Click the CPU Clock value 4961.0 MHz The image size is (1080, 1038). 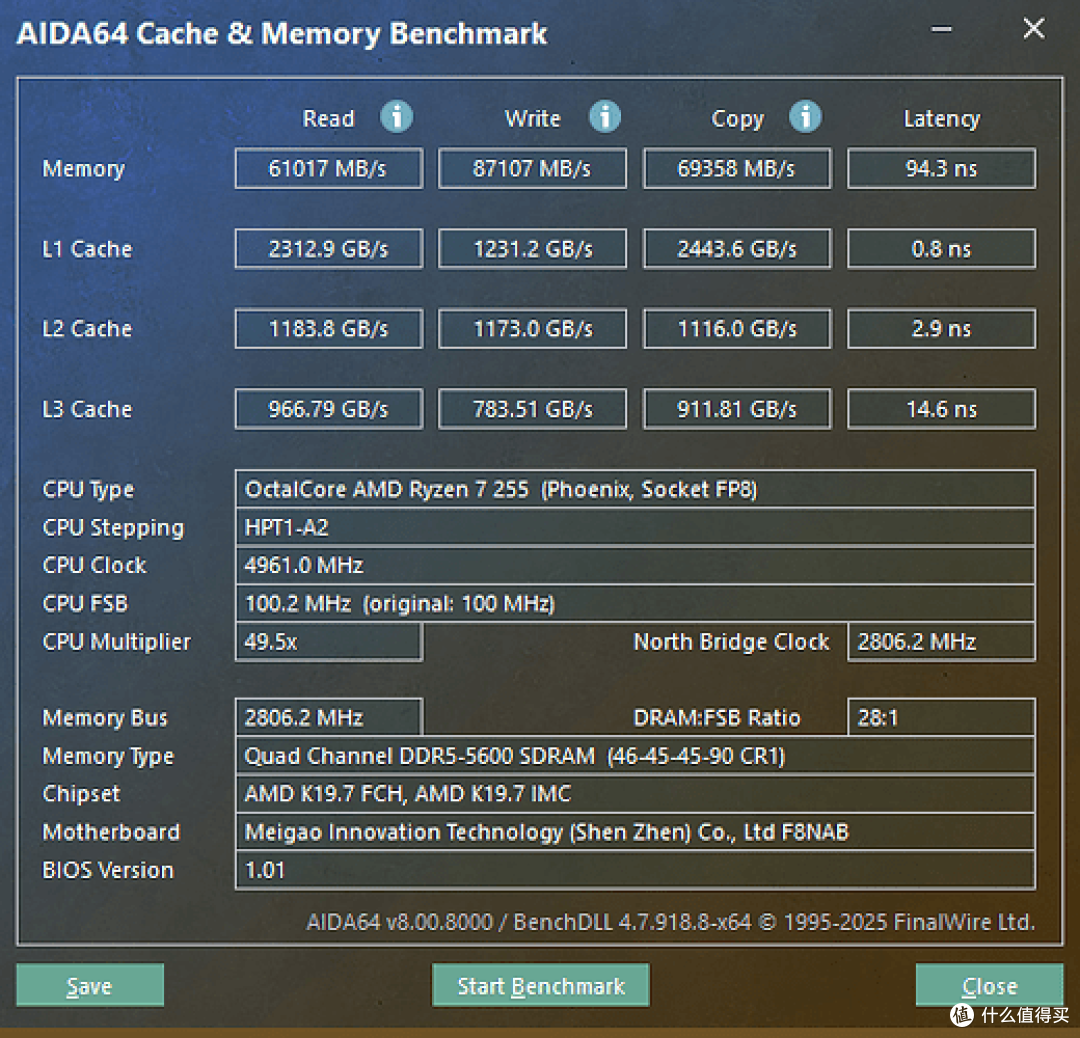tap(635, 565)
